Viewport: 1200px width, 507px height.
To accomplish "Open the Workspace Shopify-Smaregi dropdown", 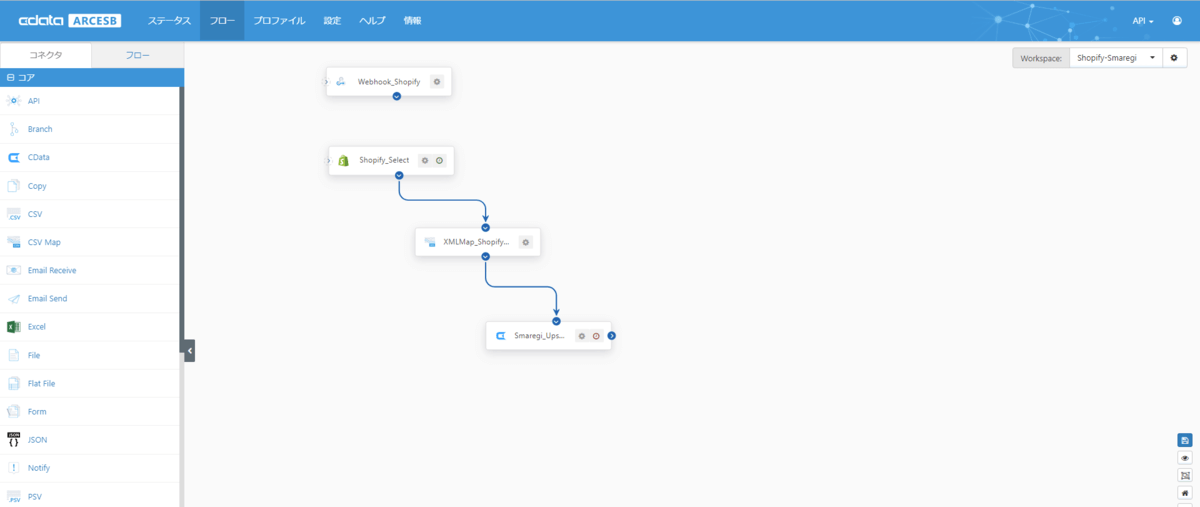I will pyautogui.click(x=1116, y=58).
